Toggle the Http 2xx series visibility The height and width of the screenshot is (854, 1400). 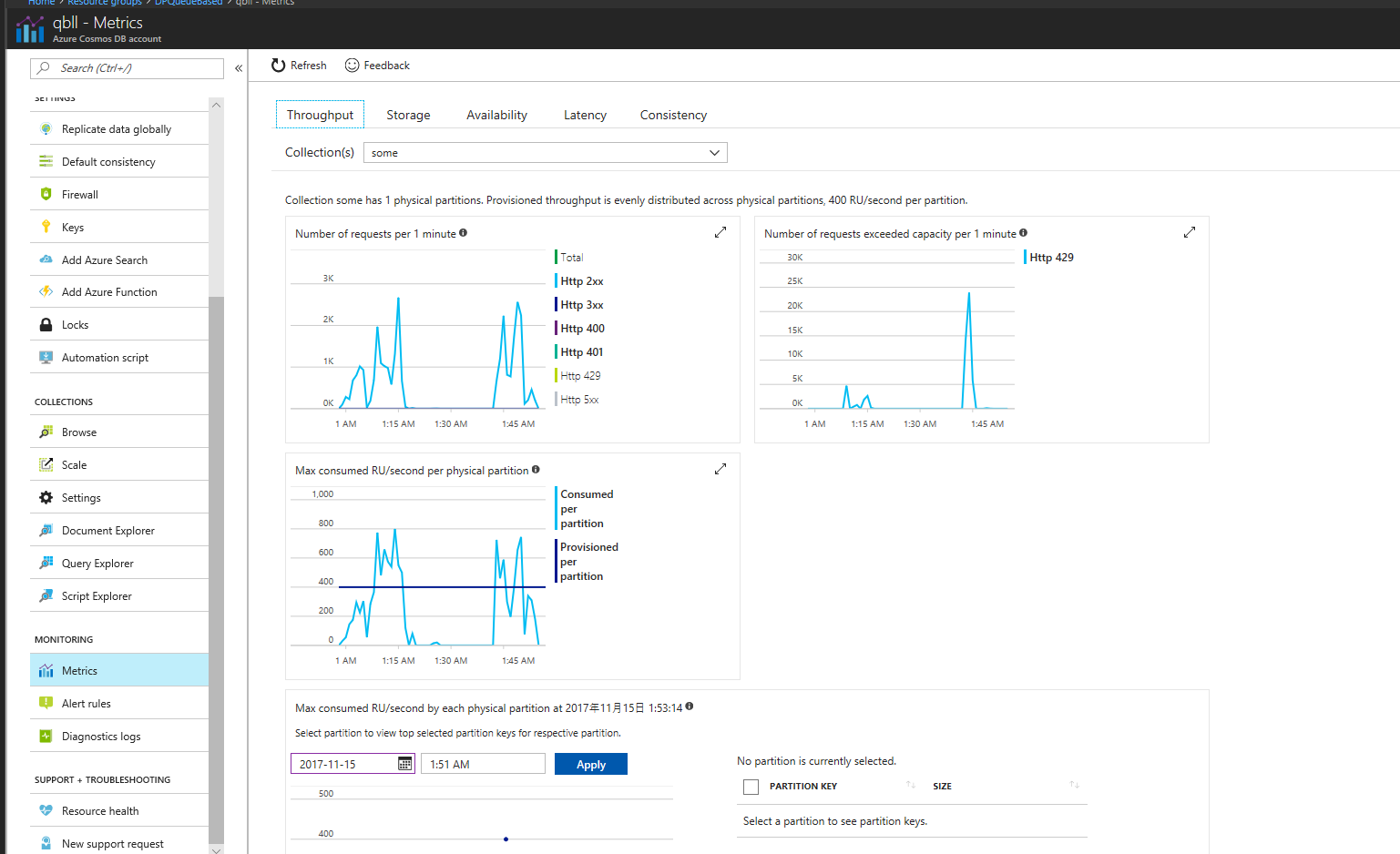click(x=579, y=280)
